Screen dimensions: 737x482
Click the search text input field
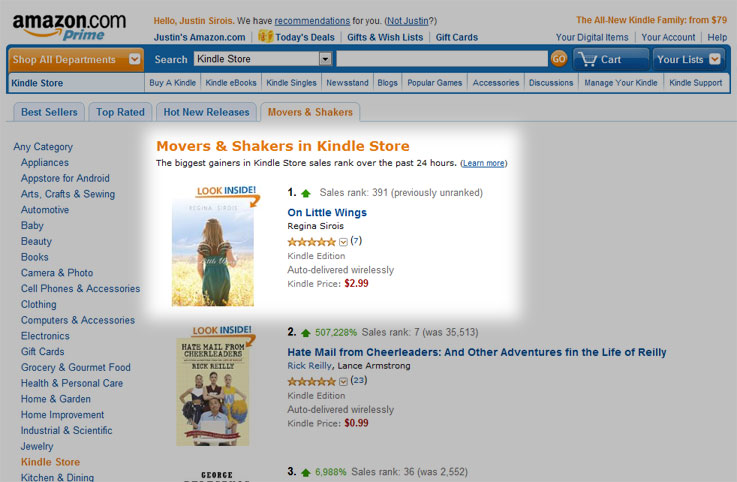tap(441, 59)
